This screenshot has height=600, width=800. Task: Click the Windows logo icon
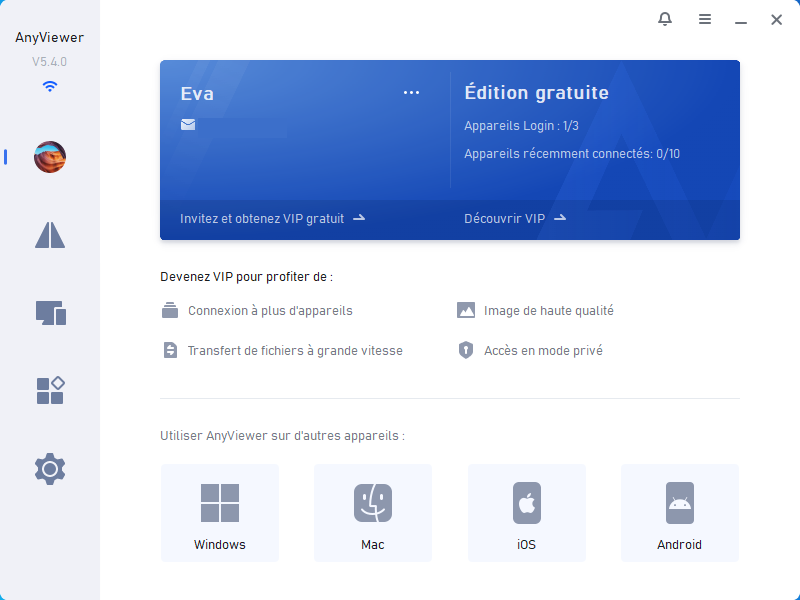220,503
